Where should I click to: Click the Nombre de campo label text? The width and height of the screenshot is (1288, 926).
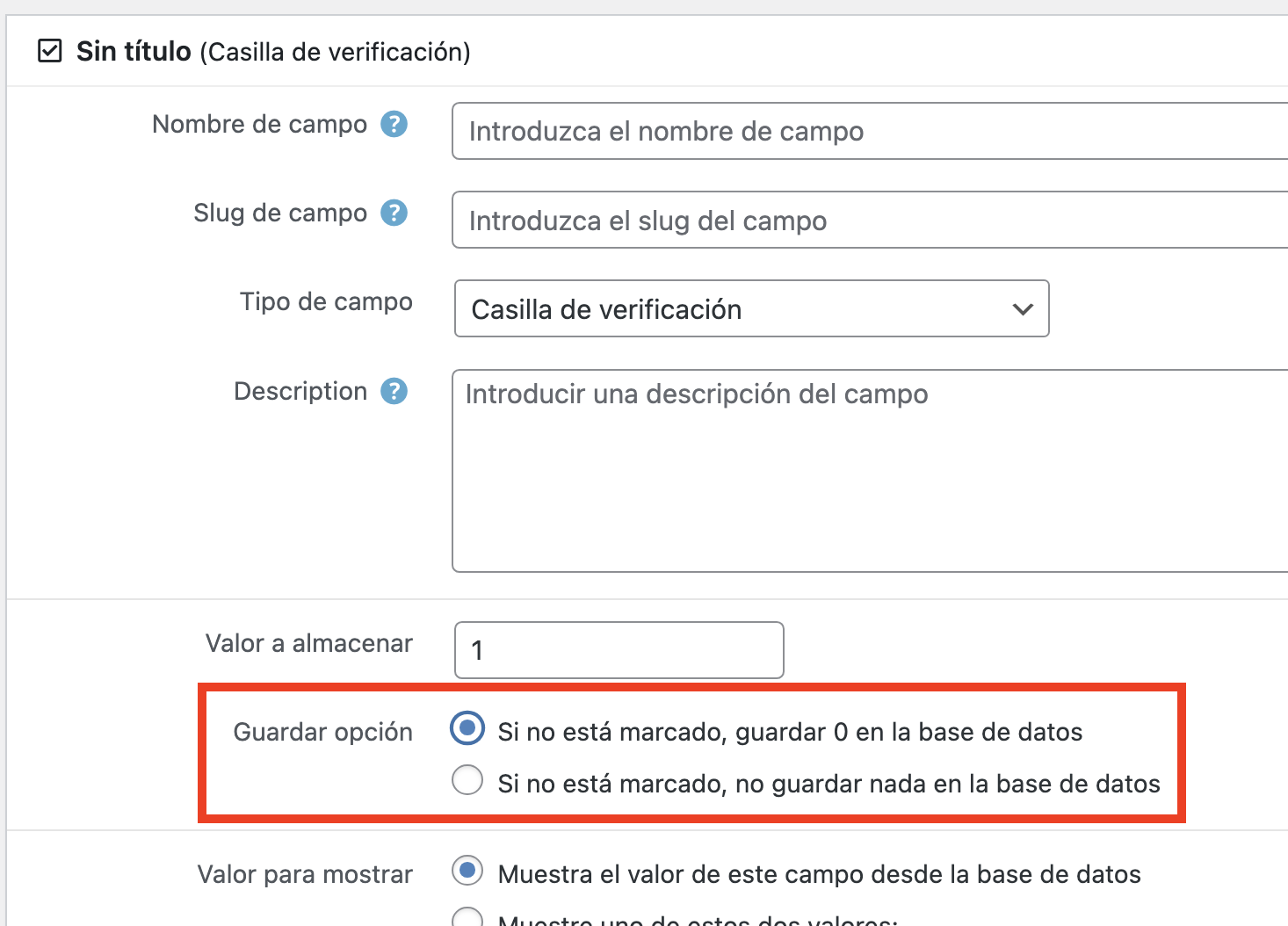(x=260, y=124)
